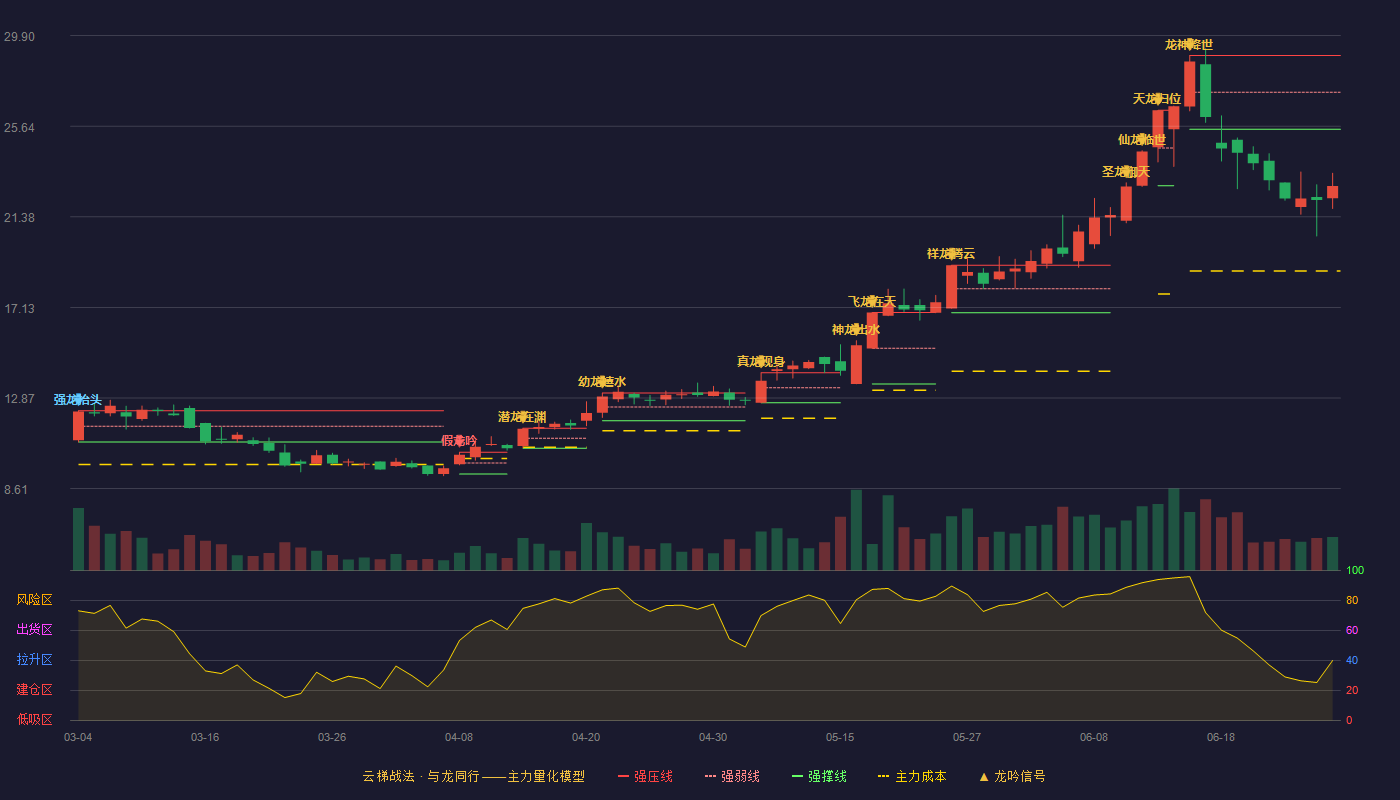Click the 风险区 zone label
The width and height of the screenshot is (1400, 800).
point(34,600)
